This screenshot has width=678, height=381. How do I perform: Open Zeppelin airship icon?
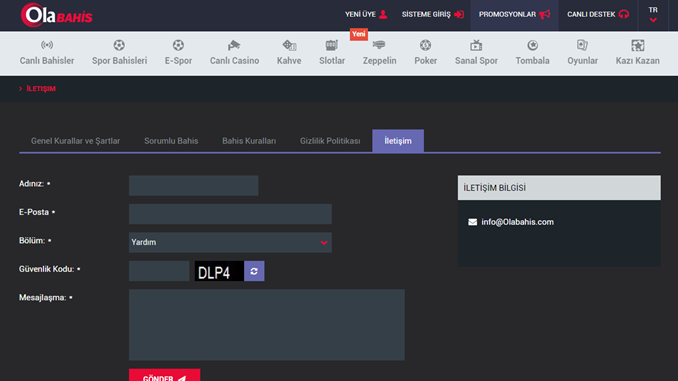pos(379,45)
